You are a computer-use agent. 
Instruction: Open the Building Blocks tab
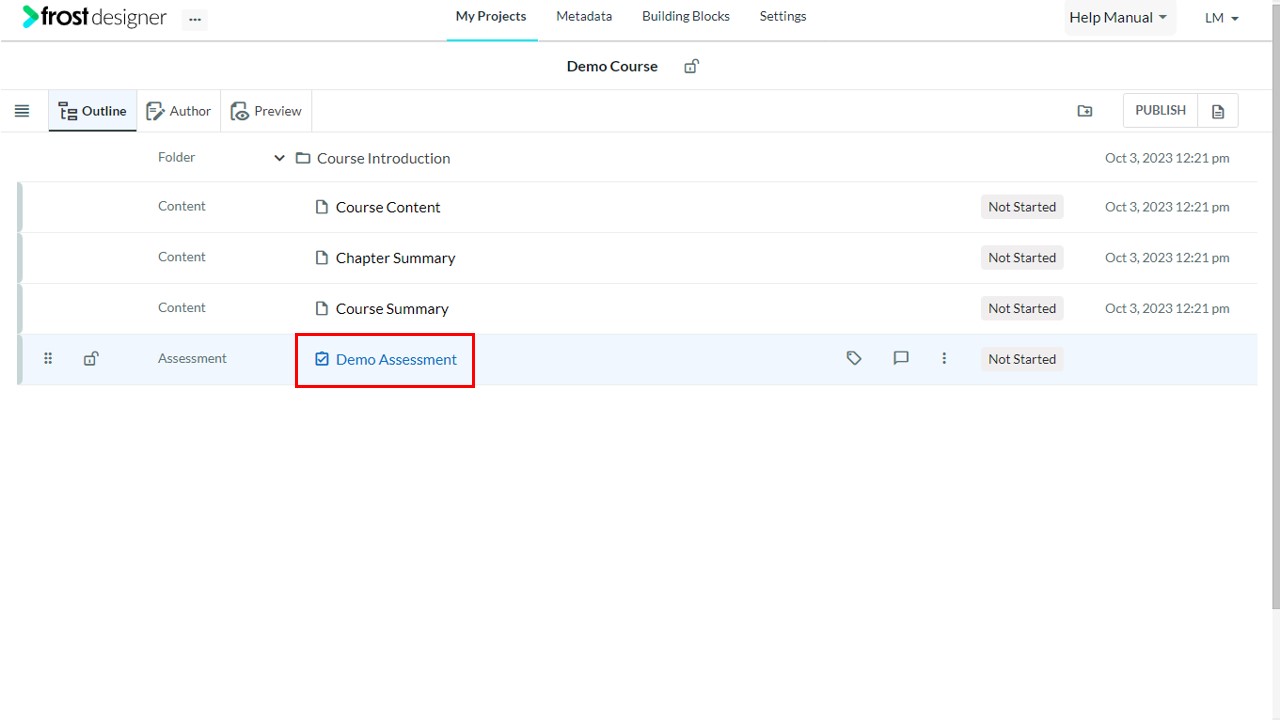686,17
